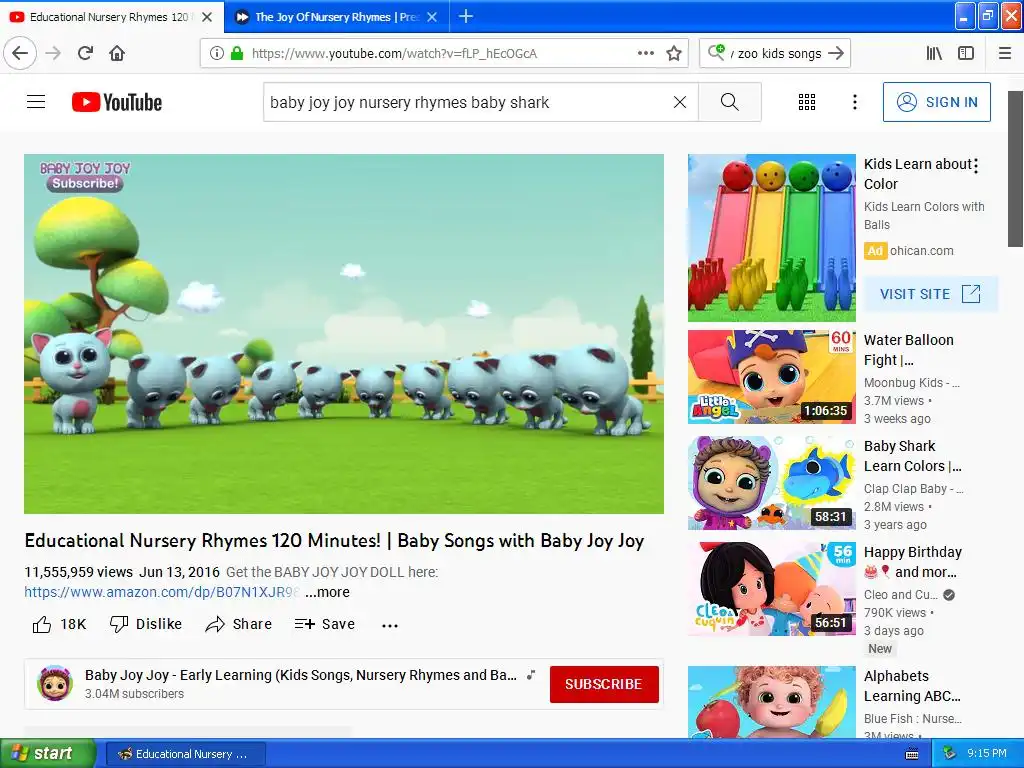The height and width of the screenshot is (768, 1024).
Task: Open Baby Joy Joy channel avatar
Action: (55, 683)
